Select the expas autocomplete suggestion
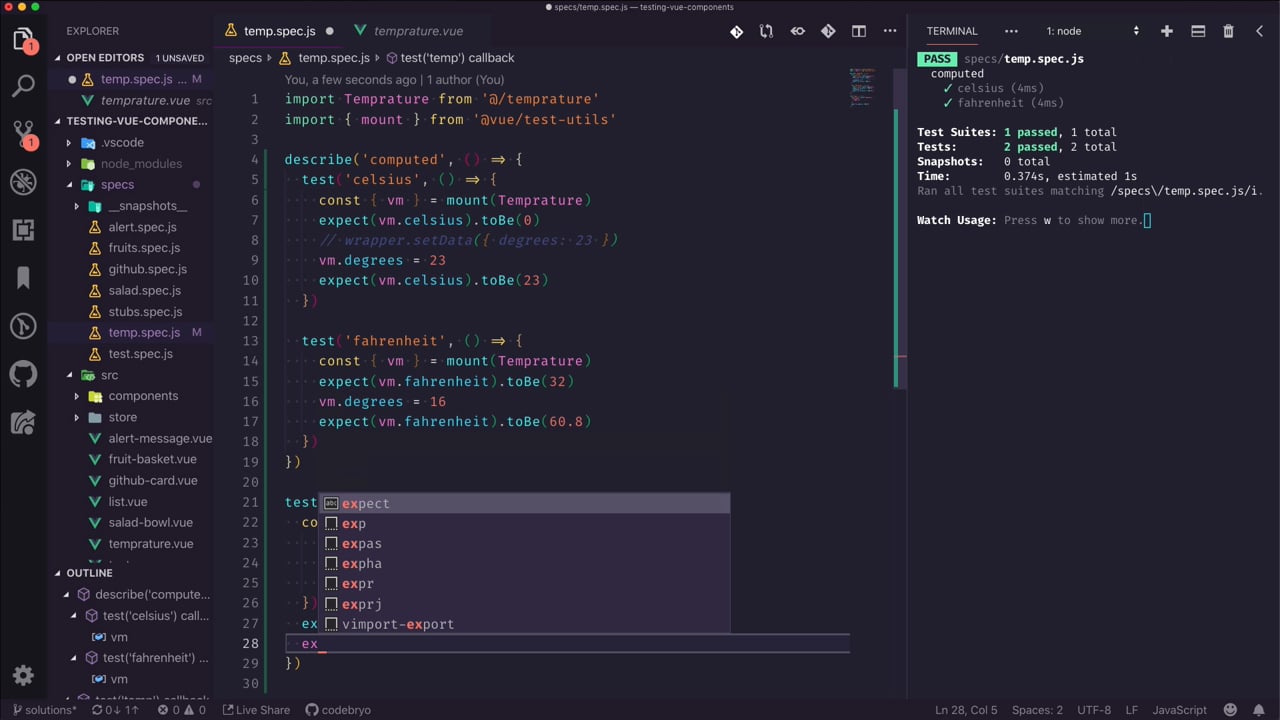Image resolution: width=1280 pixels, height=720 pixels. point(524,543)
